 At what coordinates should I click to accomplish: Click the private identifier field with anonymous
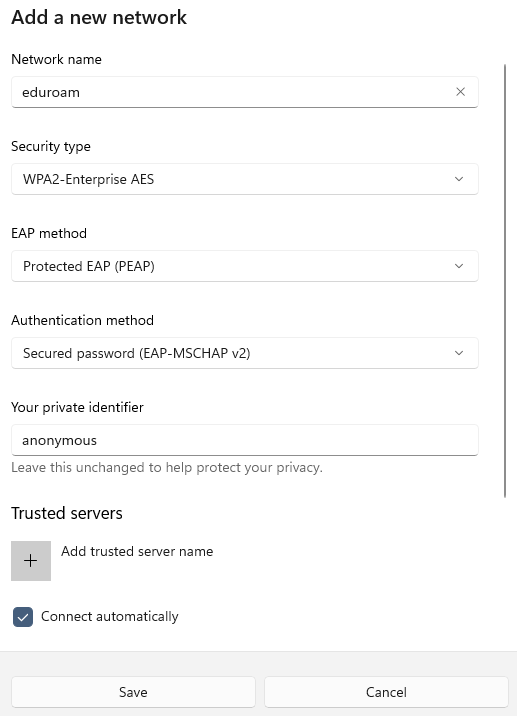(245, 440)
